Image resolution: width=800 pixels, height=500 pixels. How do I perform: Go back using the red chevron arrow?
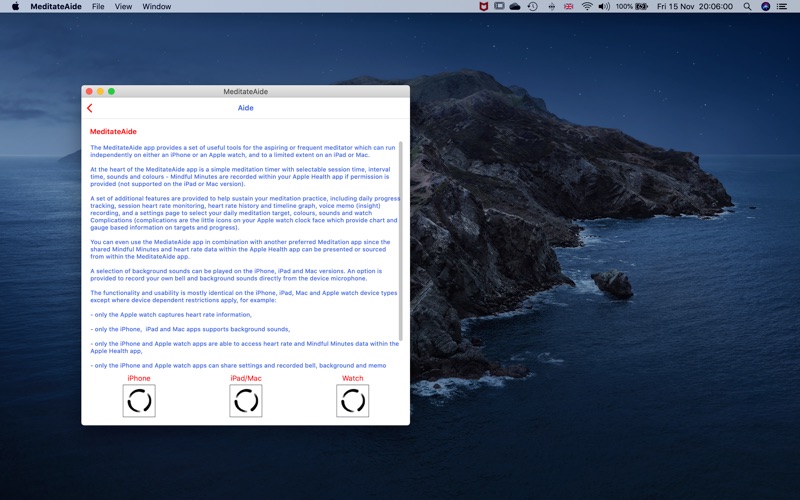tap(90, 108)
